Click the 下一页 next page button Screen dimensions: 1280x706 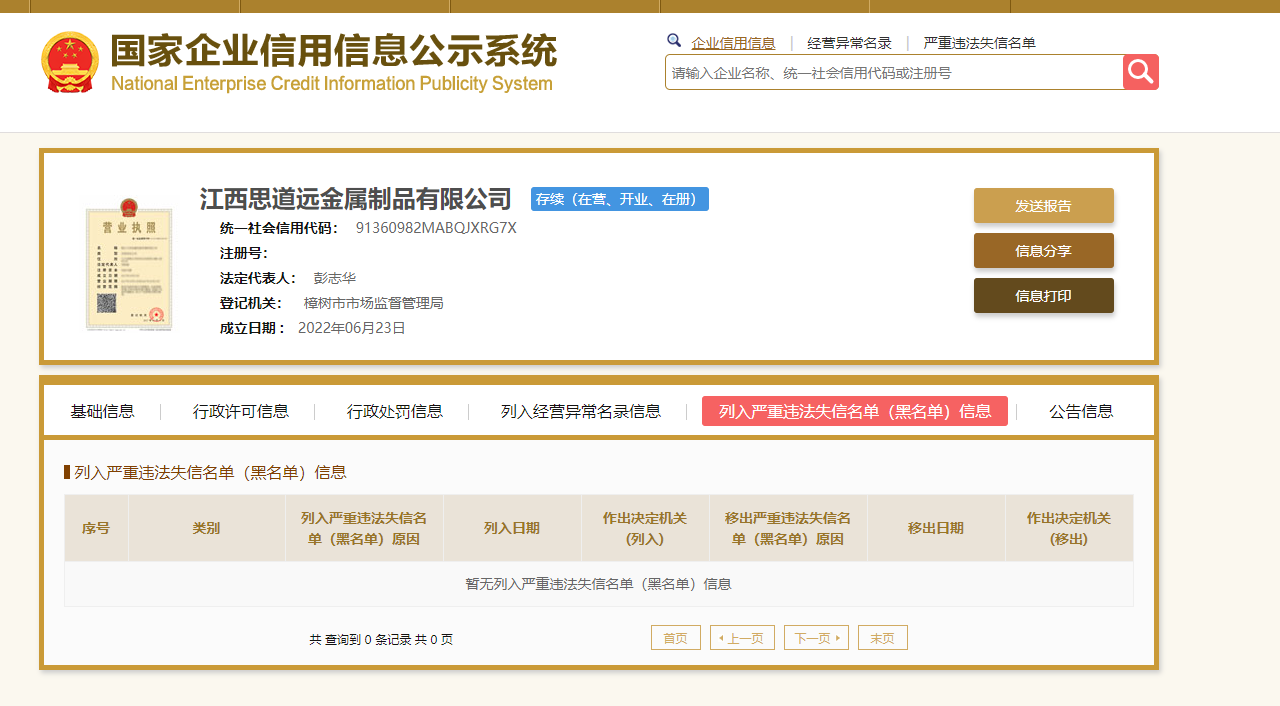click(x=816, y=638)
